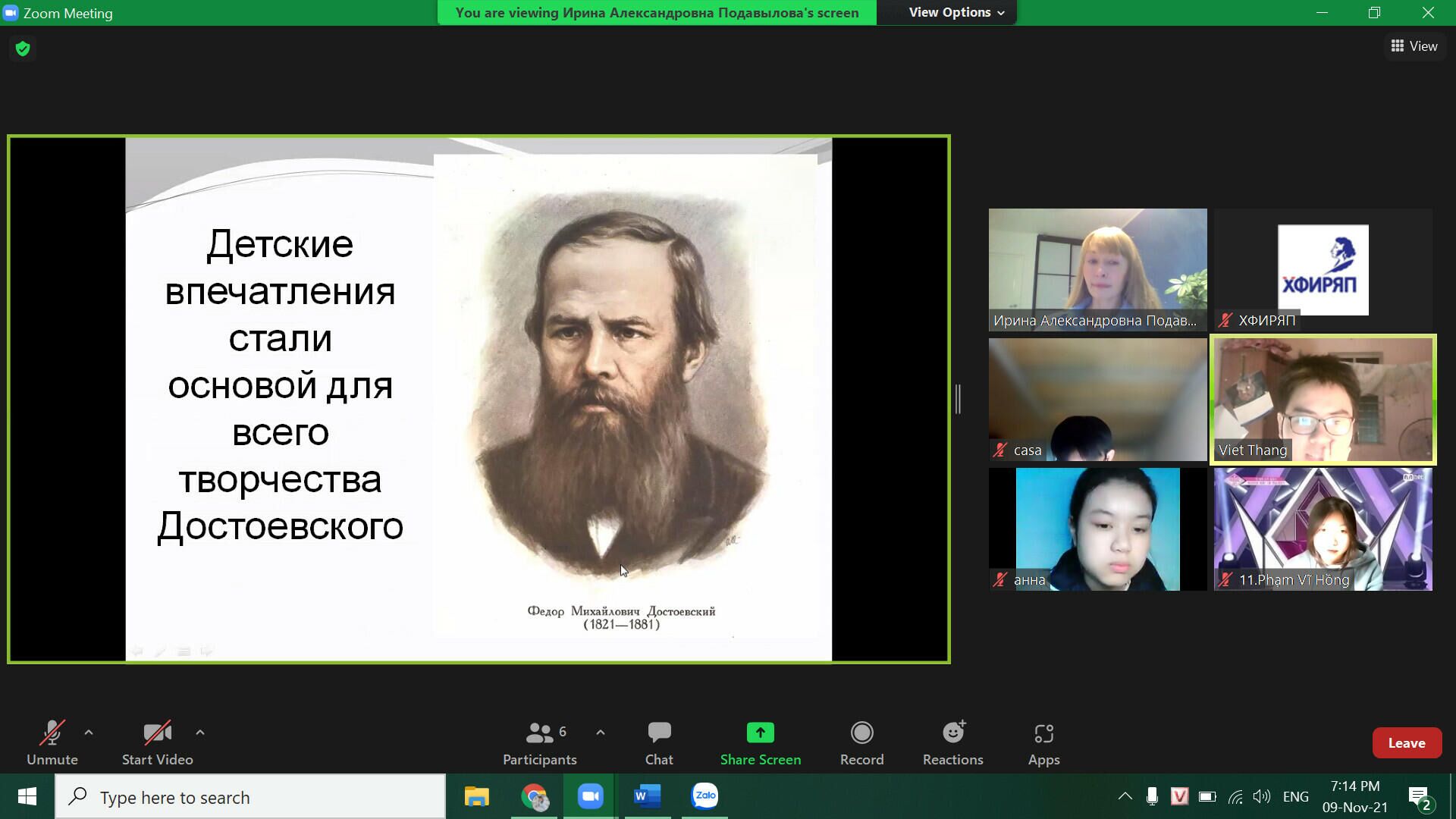Image resolution: width=1456 pixels, height=819 pixels.
Task: Leave the meeting
Action: tap(1407, 743)
